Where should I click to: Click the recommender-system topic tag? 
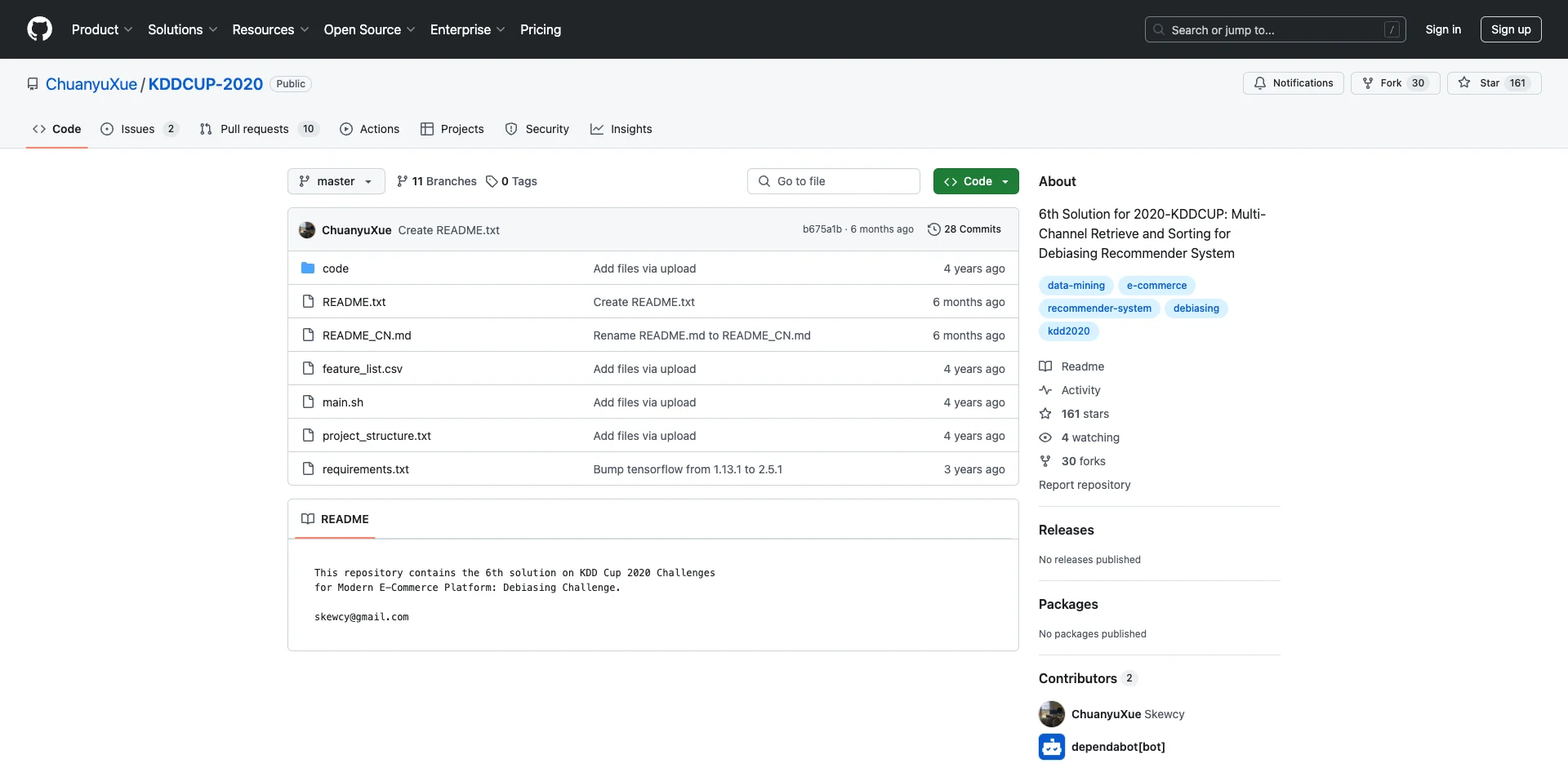coord(1099,309)
